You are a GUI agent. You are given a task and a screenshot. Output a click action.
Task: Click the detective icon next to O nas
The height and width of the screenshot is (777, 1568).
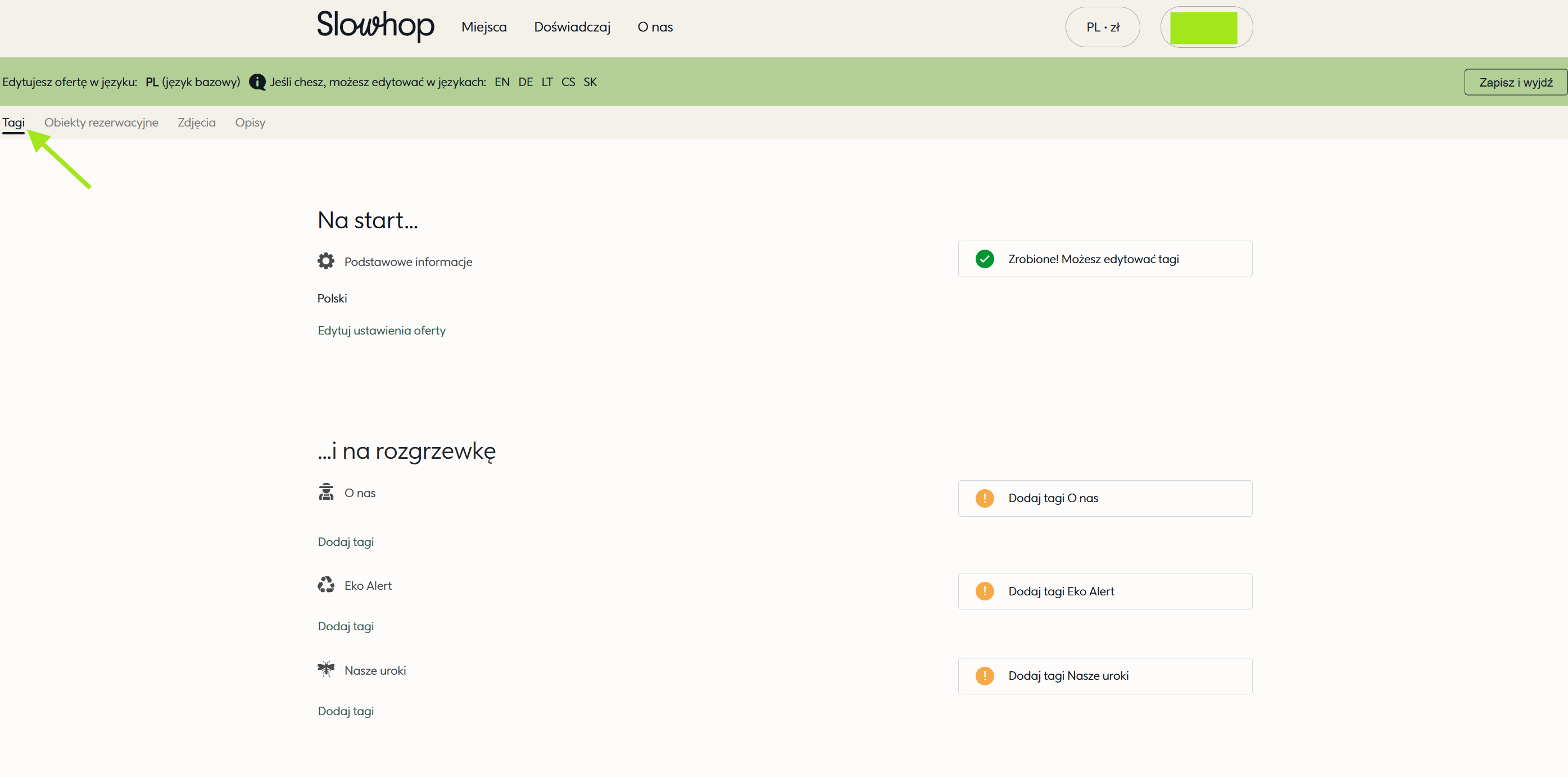(325, 492)
